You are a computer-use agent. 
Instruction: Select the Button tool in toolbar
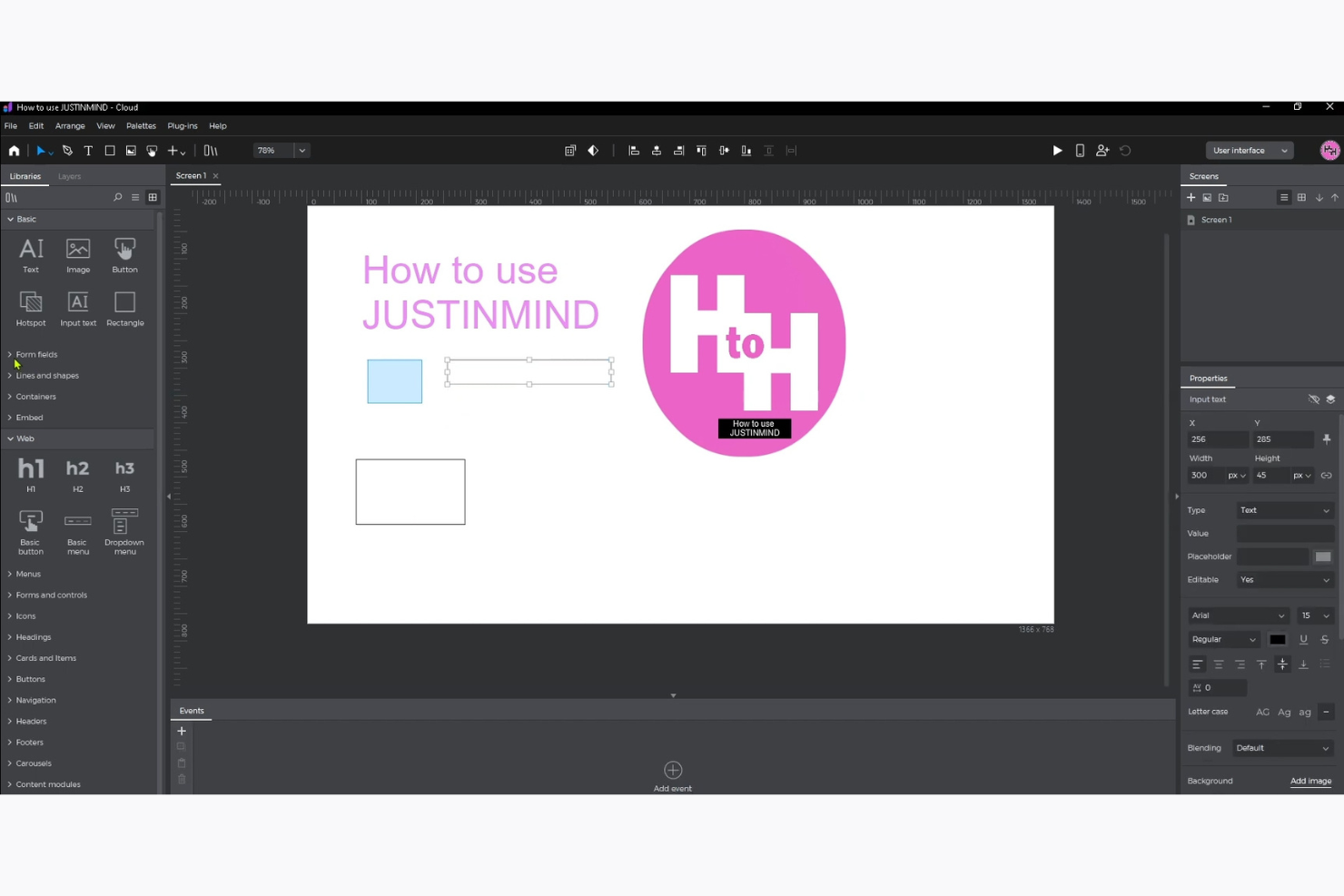[152, 151]
